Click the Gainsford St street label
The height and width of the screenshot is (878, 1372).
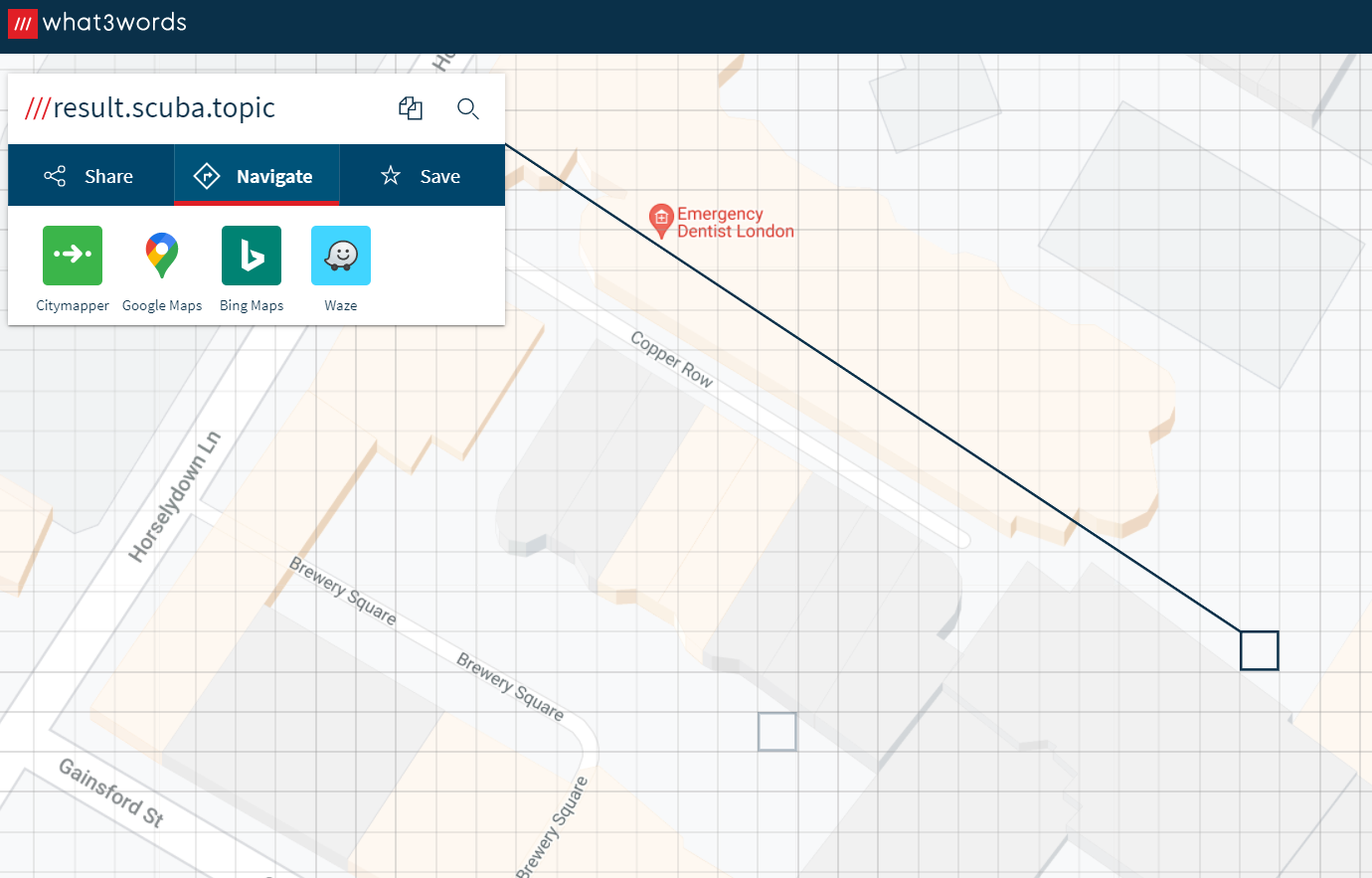(111, 792)
